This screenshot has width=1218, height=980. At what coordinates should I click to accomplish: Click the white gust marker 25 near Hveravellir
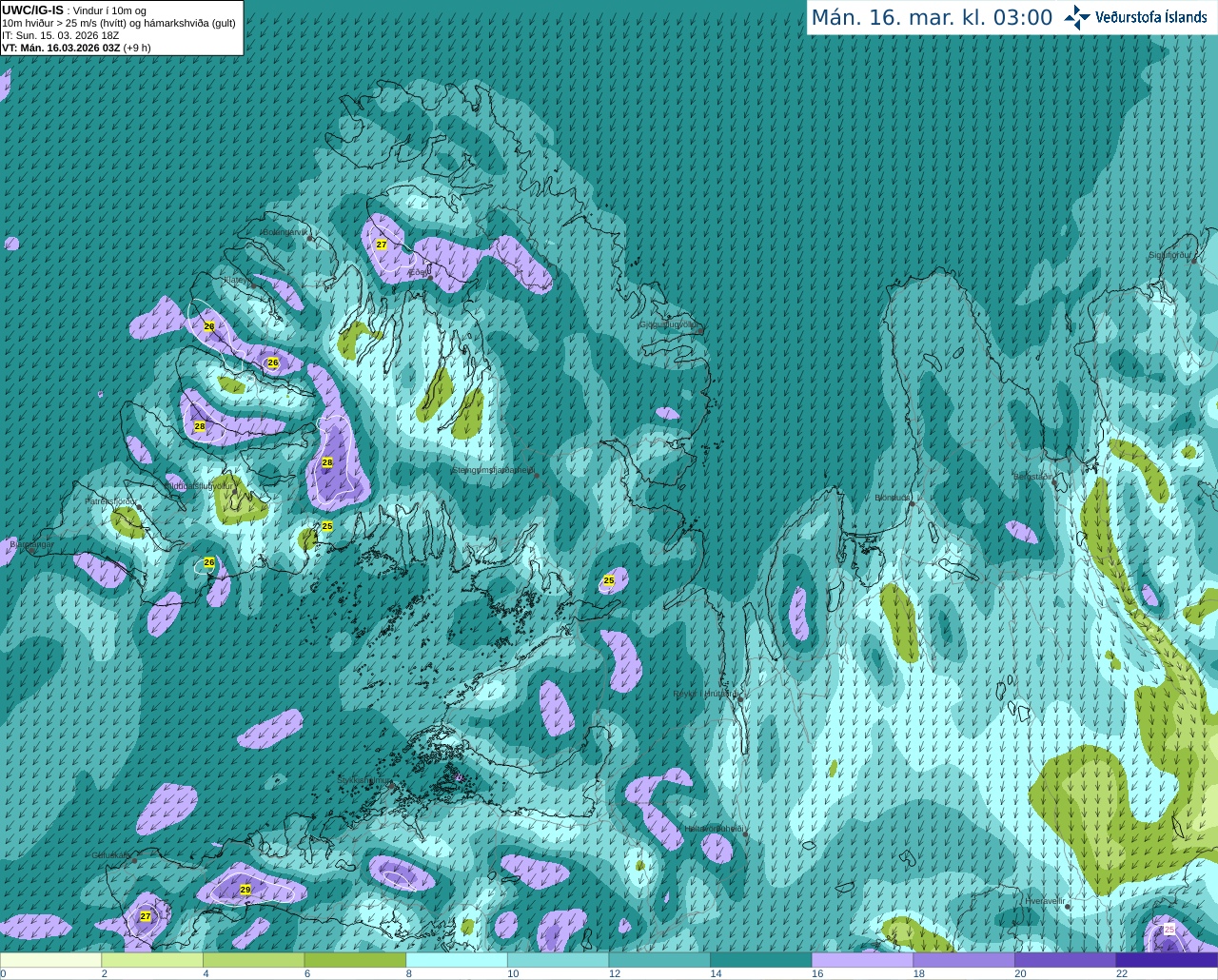pos(1169,930)
